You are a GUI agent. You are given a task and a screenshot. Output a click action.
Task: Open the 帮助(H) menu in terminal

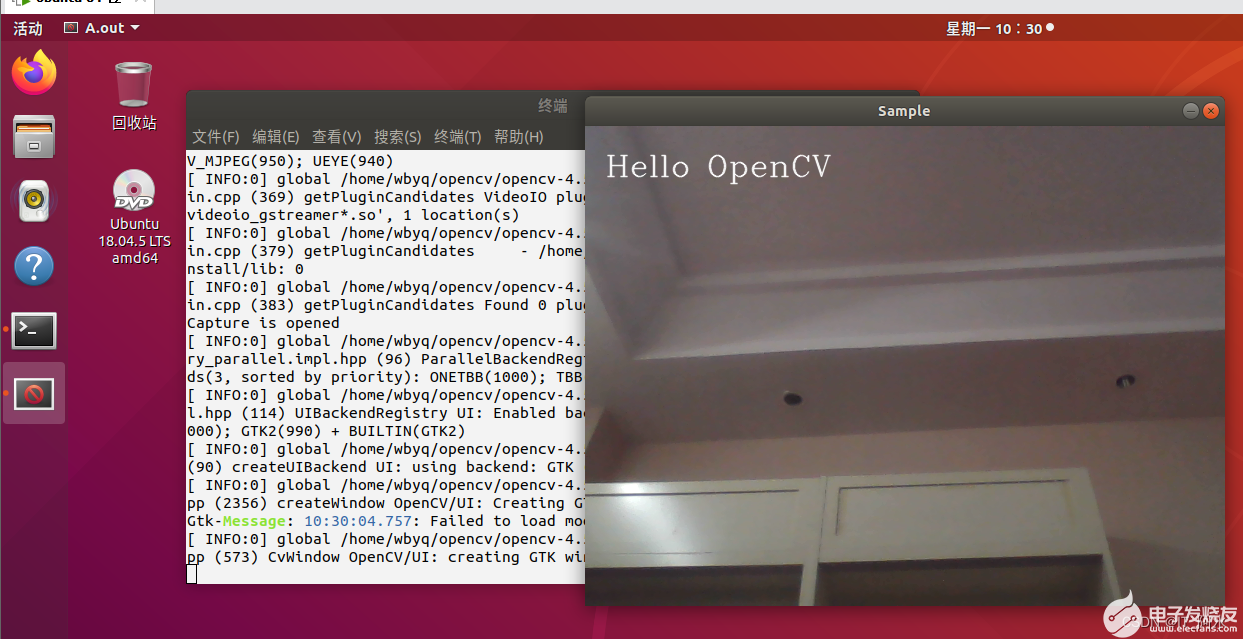(x=519, y=137)
